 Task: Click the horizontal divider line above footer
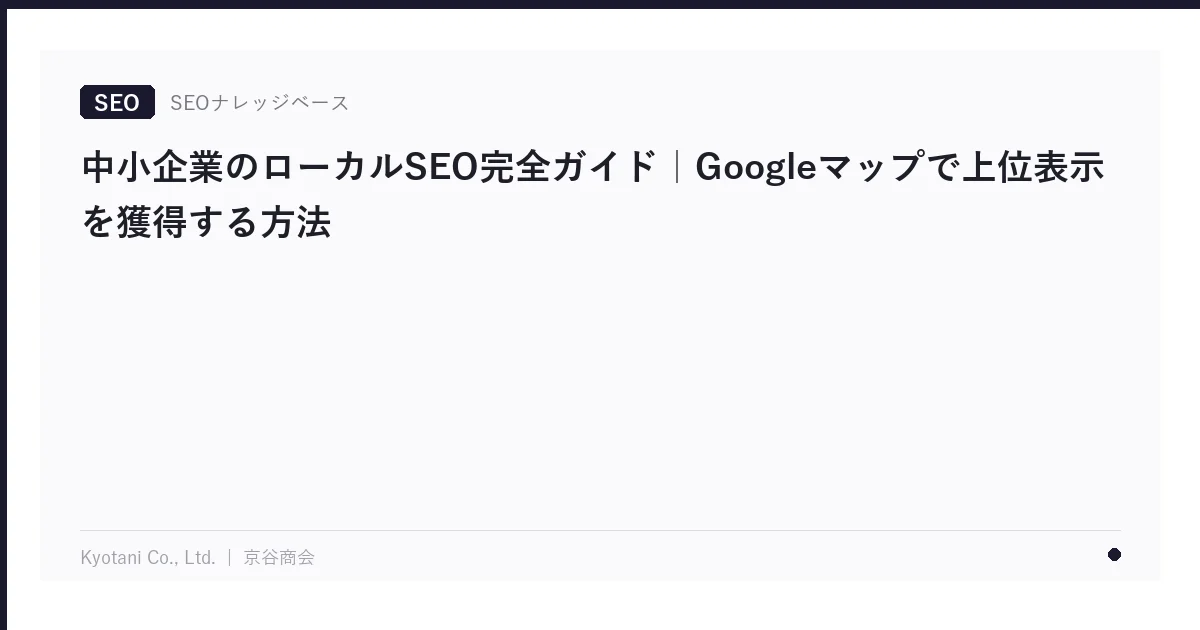pyautogui.click(x=600, y=530)
